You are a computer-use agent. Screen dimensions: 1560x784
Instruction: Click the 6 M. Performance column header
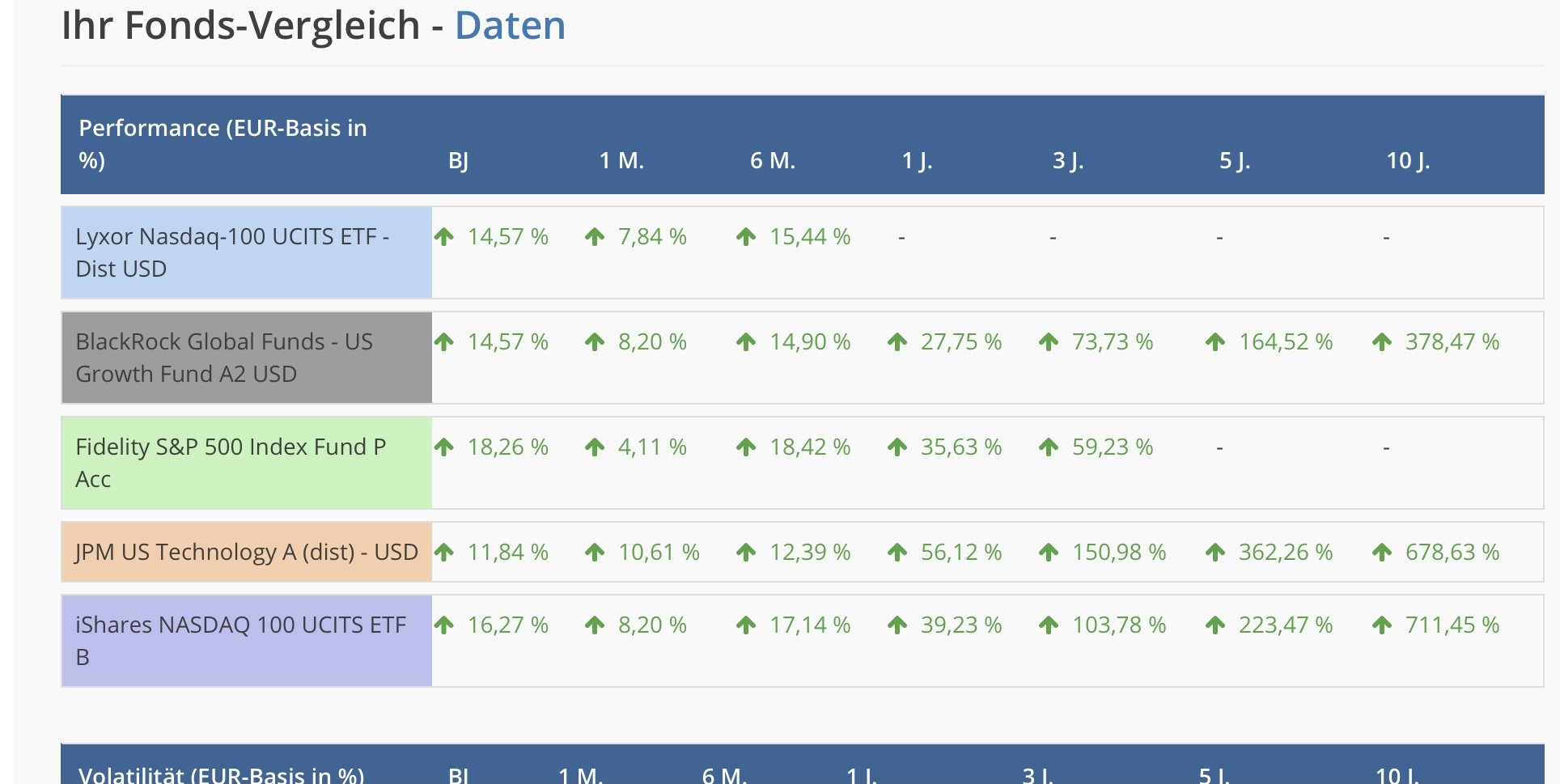tap(772, 161)
